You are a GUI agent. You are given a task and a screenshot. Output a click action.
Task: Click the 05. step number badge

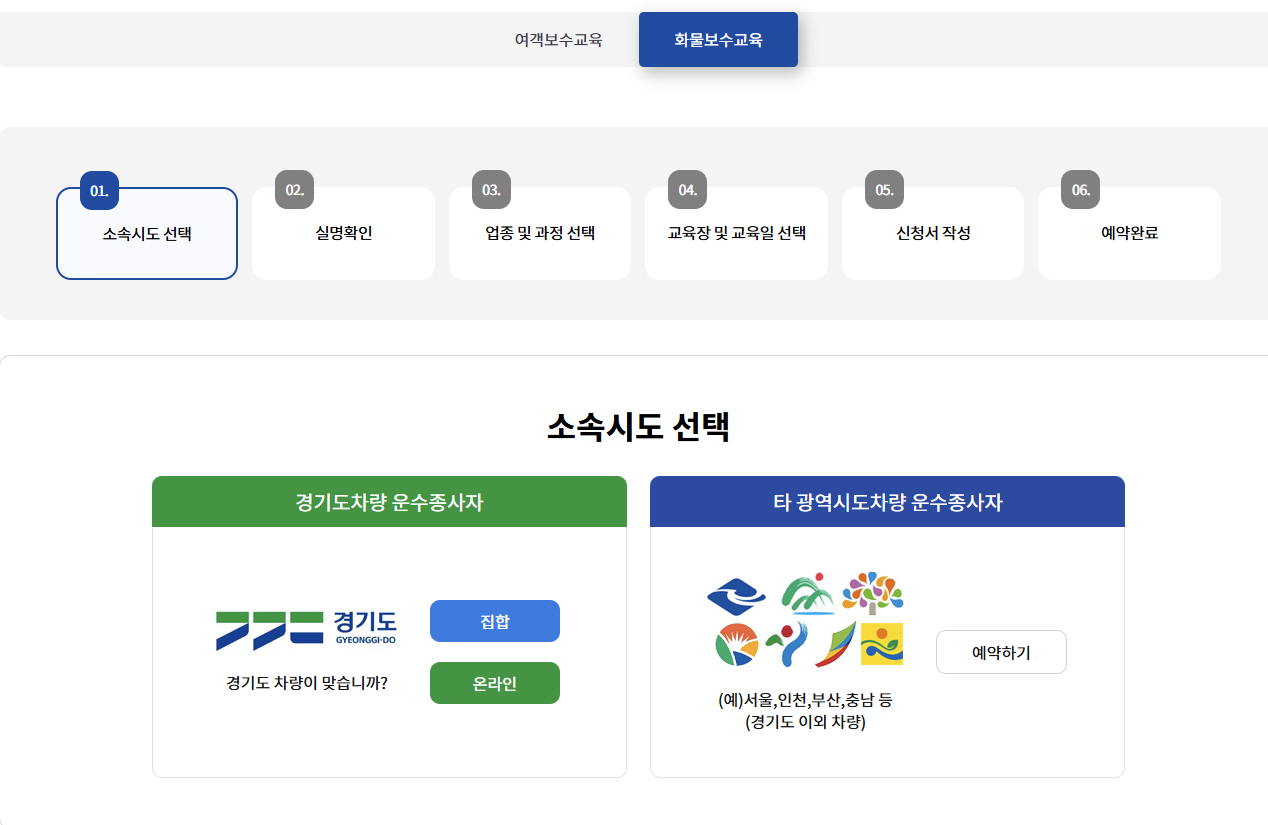pyautogui.click(x=884, y=189)
